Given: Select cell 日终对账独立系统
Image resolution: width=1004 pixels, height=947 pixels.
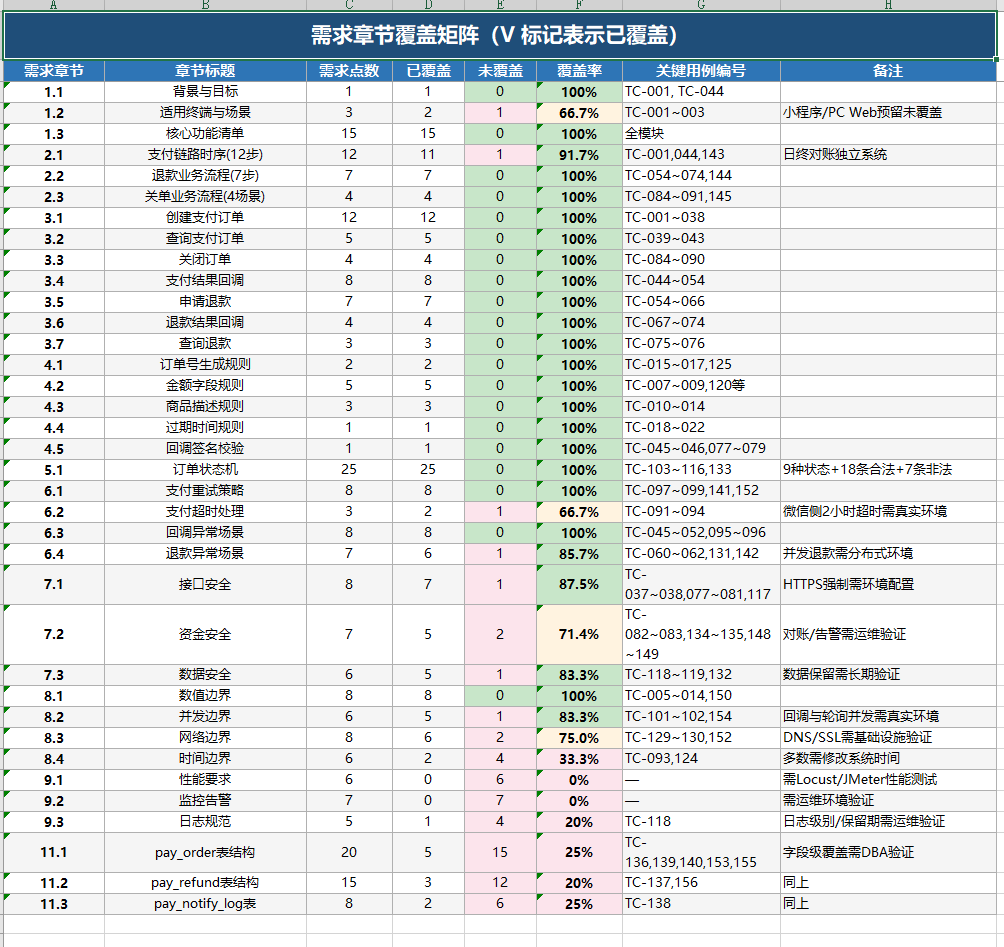Looking at the screenshot, I should click(888, 155).
